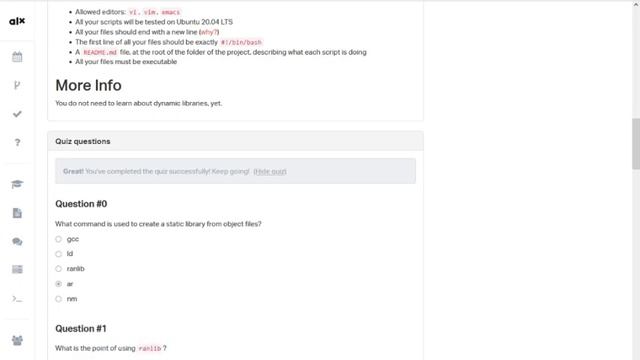640x360 pixels.
Task: Open the ALX logo home link
Action: click(x=17, y=21)
